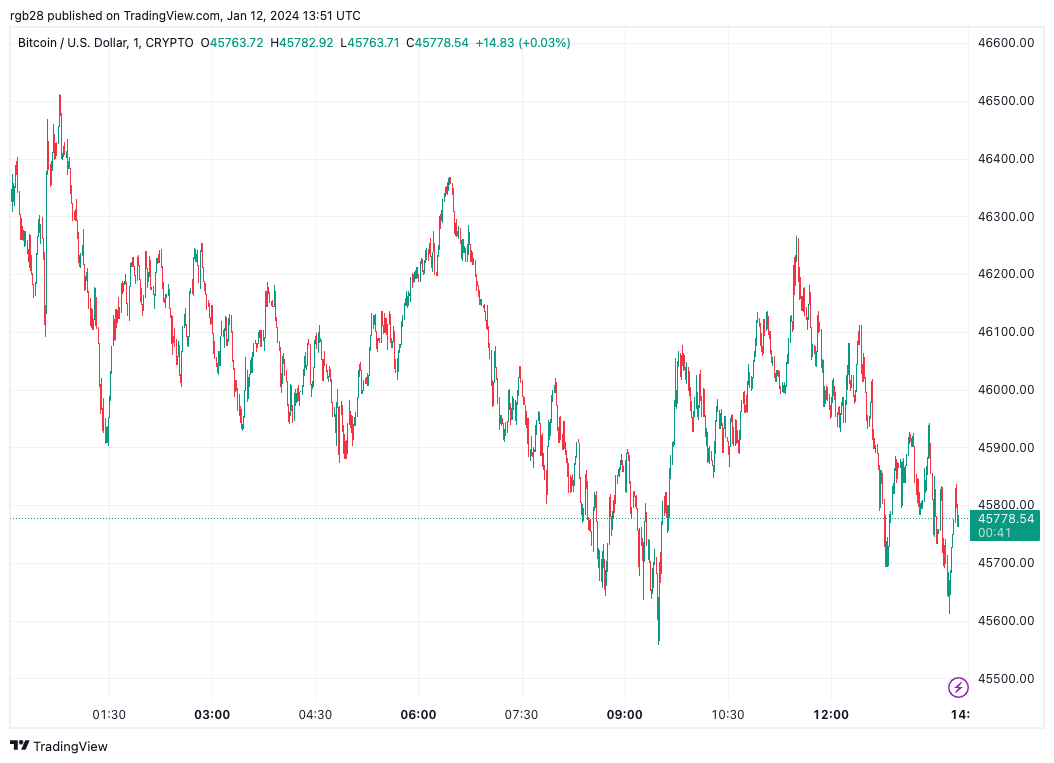Image resolution: width=1054 pixels, height=763 pixels.
Task: Click the +14.83 (+0.03%) change readout
Action: (x=522, y=43)
